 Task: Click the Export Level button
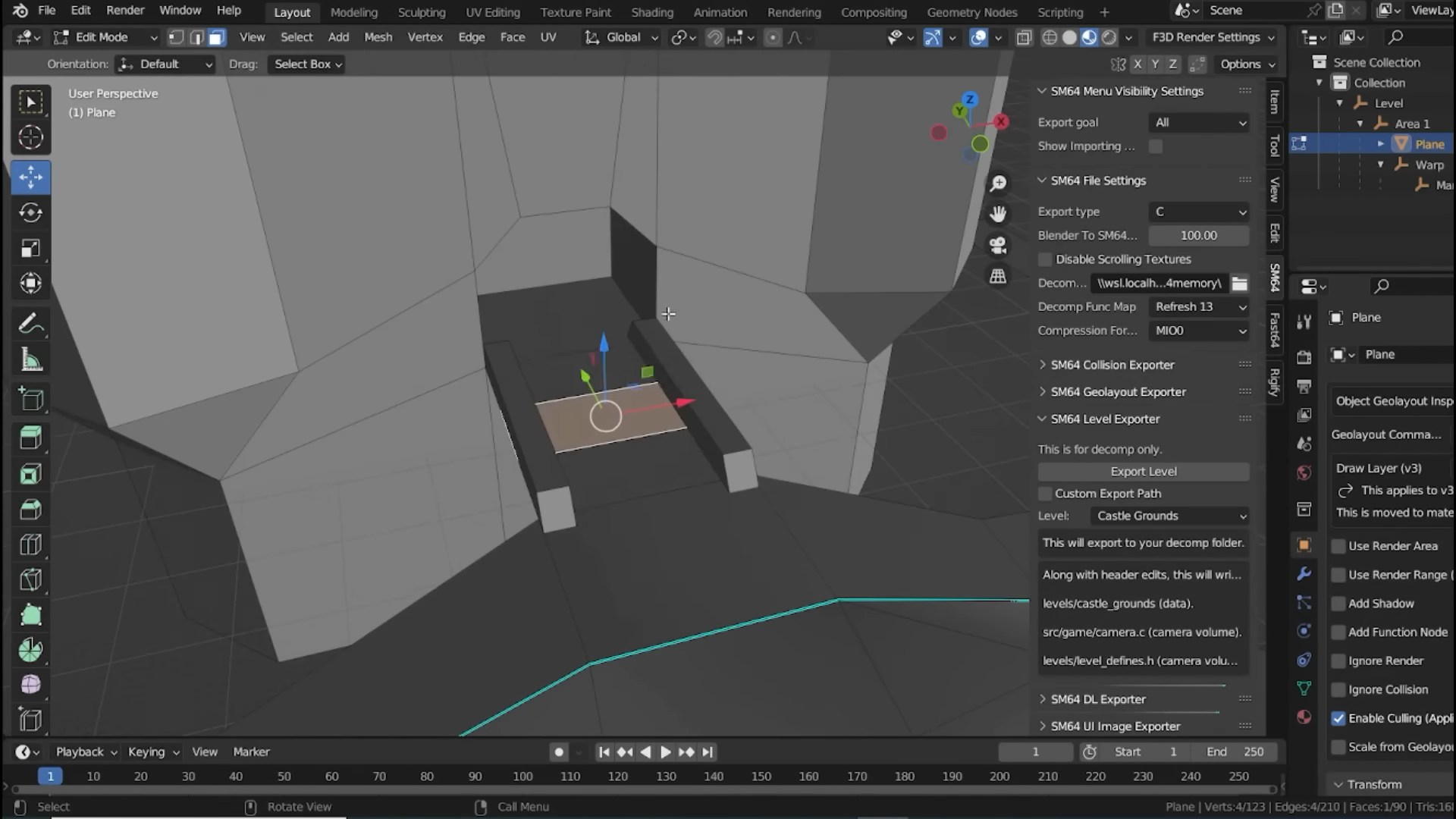pos(1143,472)
